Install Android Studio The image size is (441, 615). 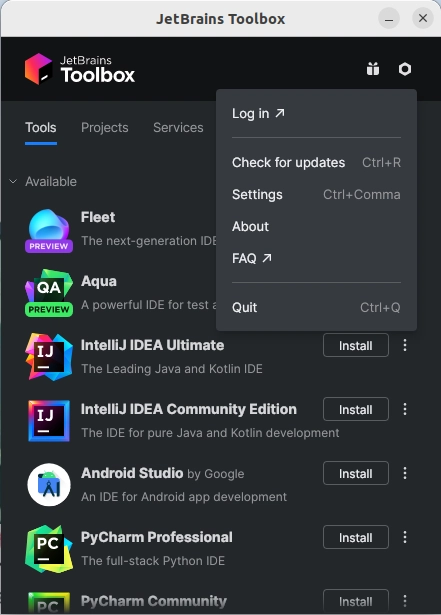tap(356, 473)
